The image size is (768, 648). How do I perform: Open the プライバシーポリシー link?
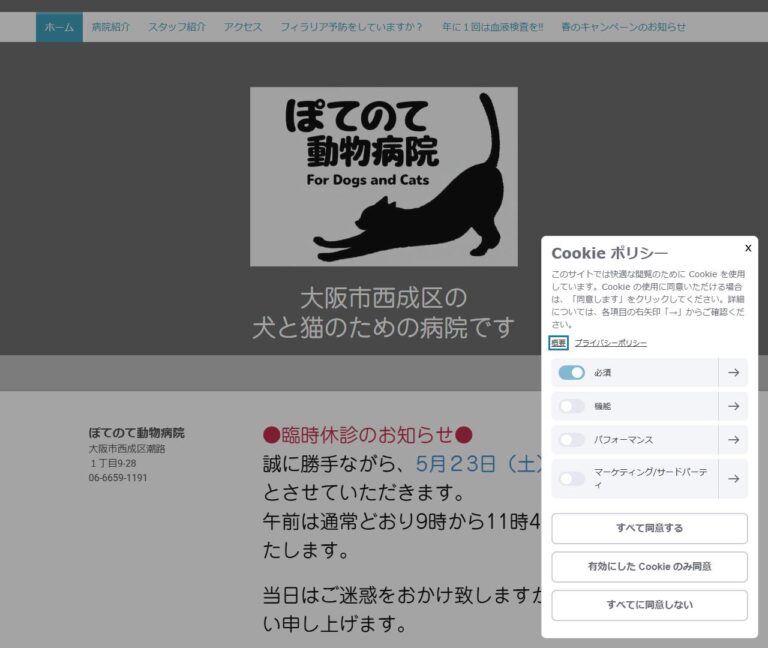610,343
